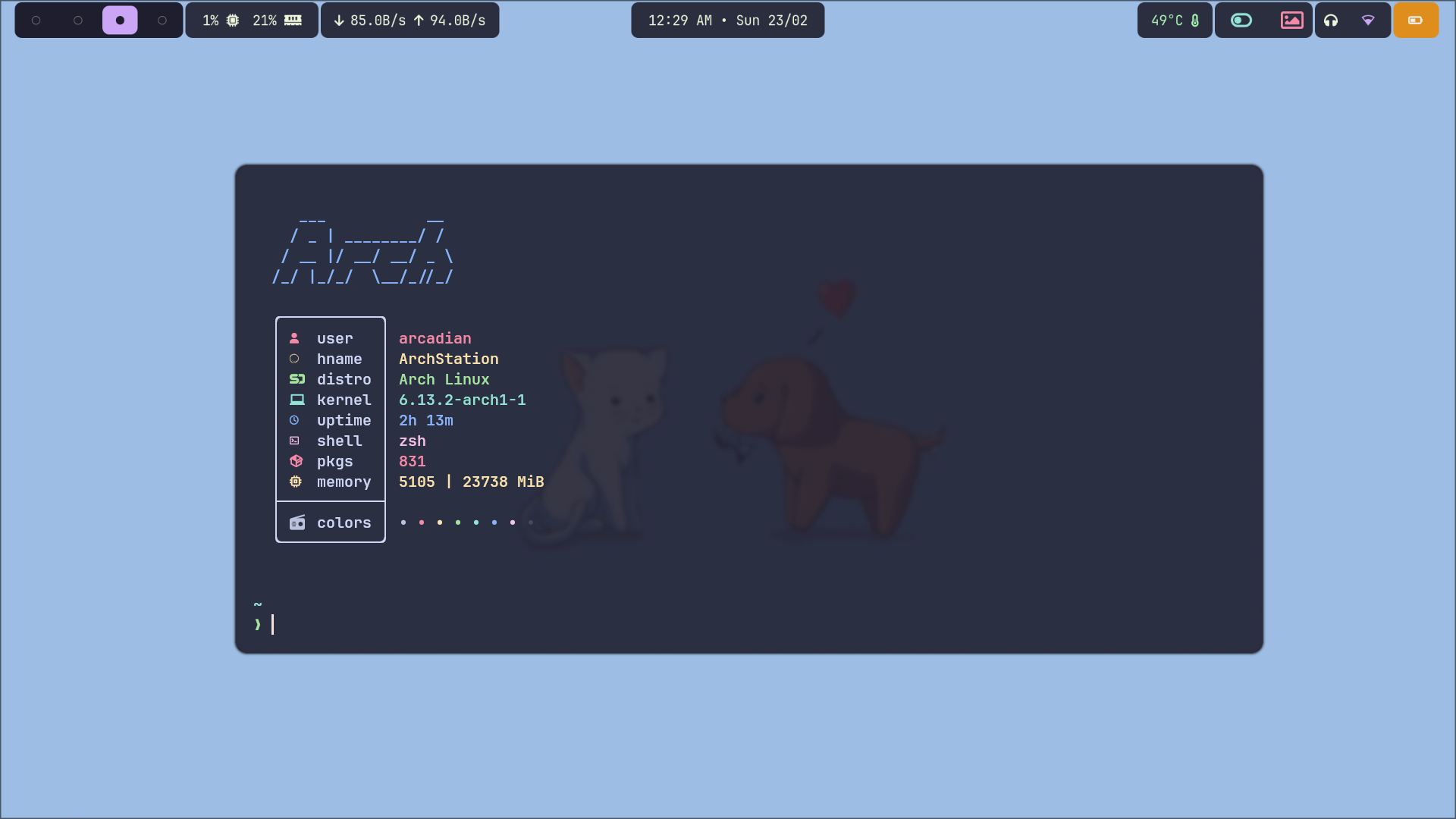Viewport: 1456px width, 819px height.
Task: Click the hname circle icon
Action: [x=294, y=359]
